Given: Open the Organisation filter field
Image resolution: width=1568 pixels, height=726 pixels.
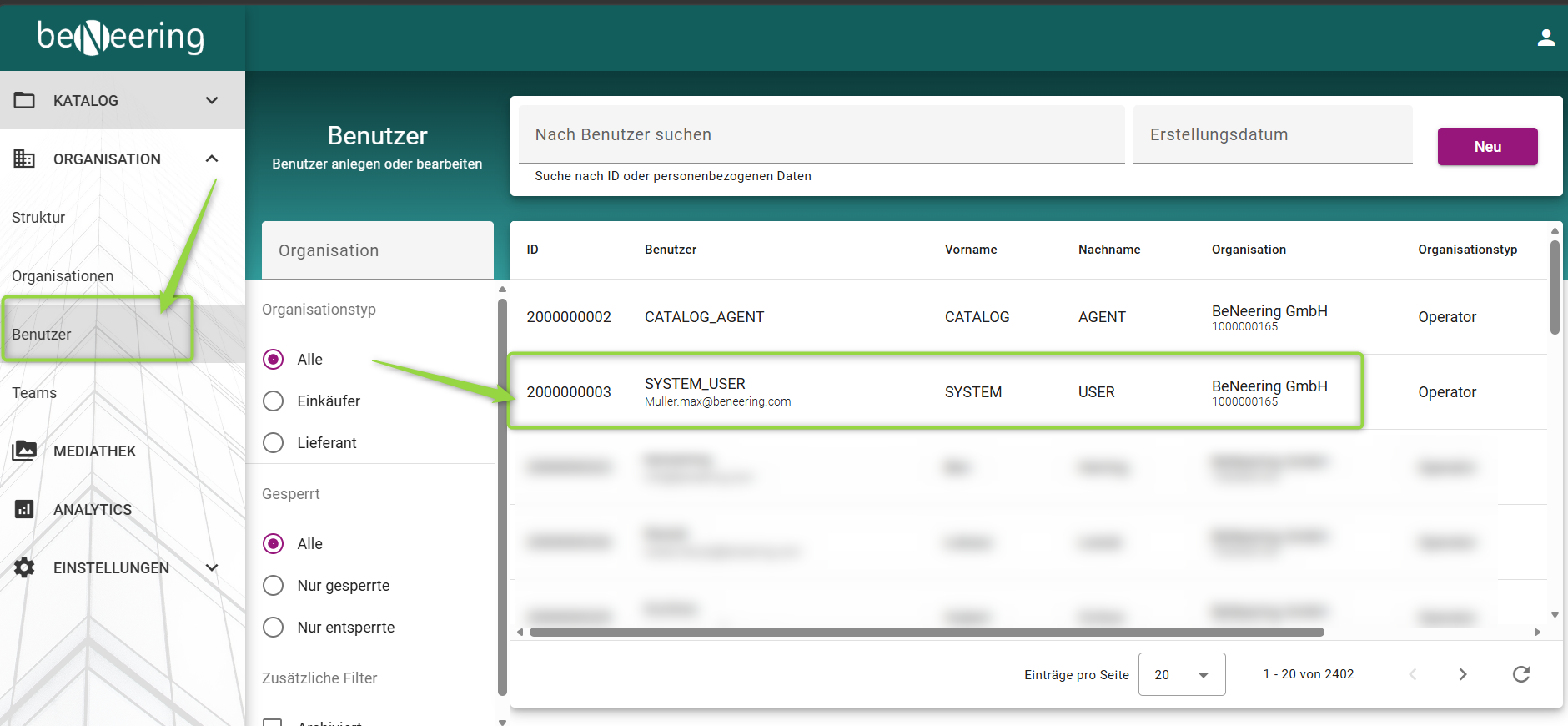Looking at the screenshot, I should 378,250.
